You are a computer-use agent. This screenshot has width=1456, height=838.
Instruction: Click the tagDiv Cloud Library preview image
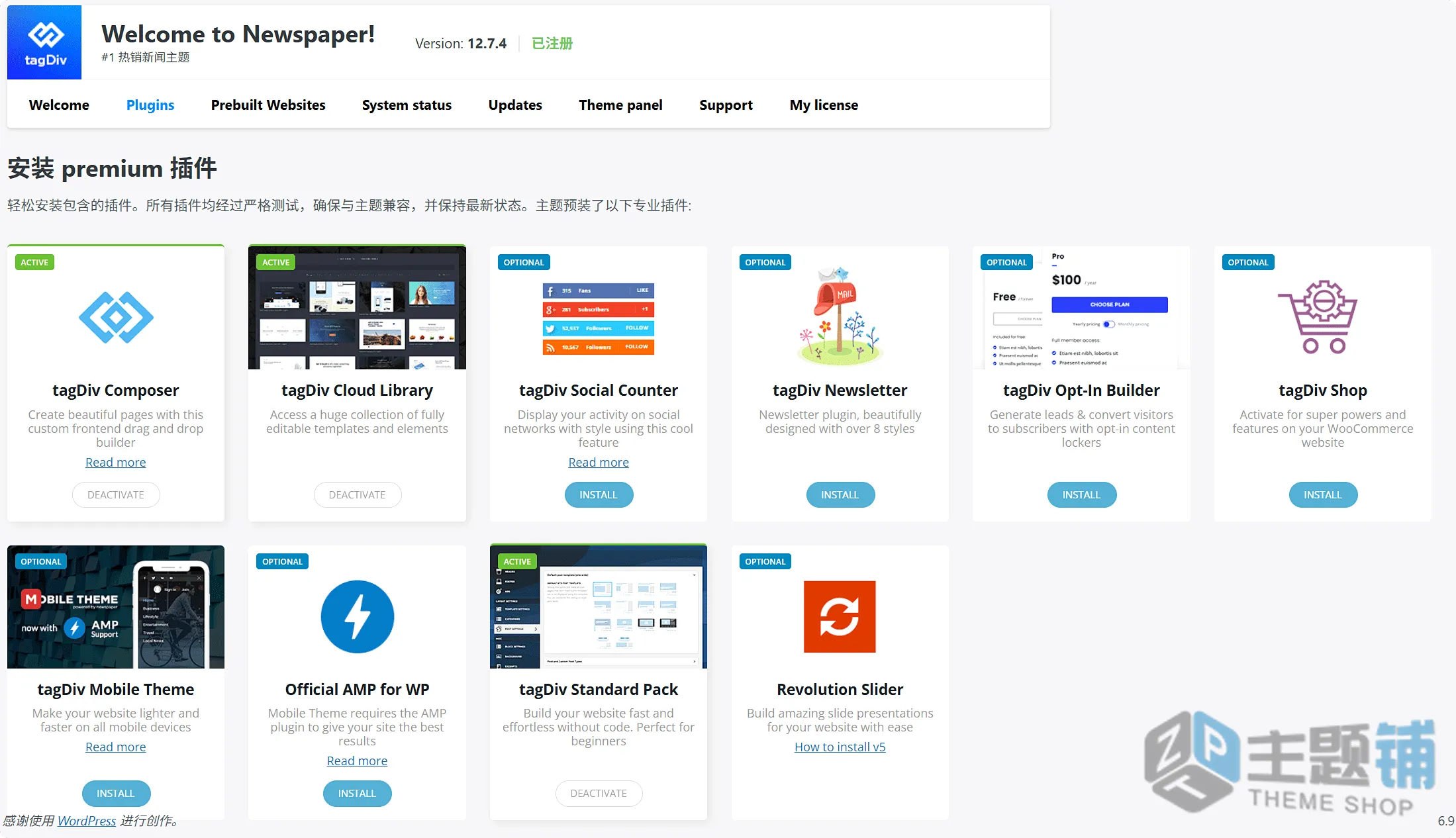coord(357,308)
